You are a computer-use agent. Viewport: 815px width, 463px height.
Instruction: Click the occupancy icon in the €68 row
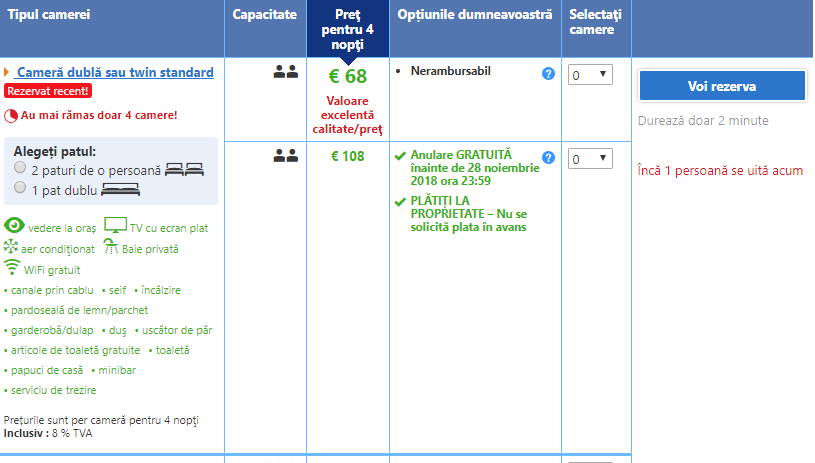286,72
